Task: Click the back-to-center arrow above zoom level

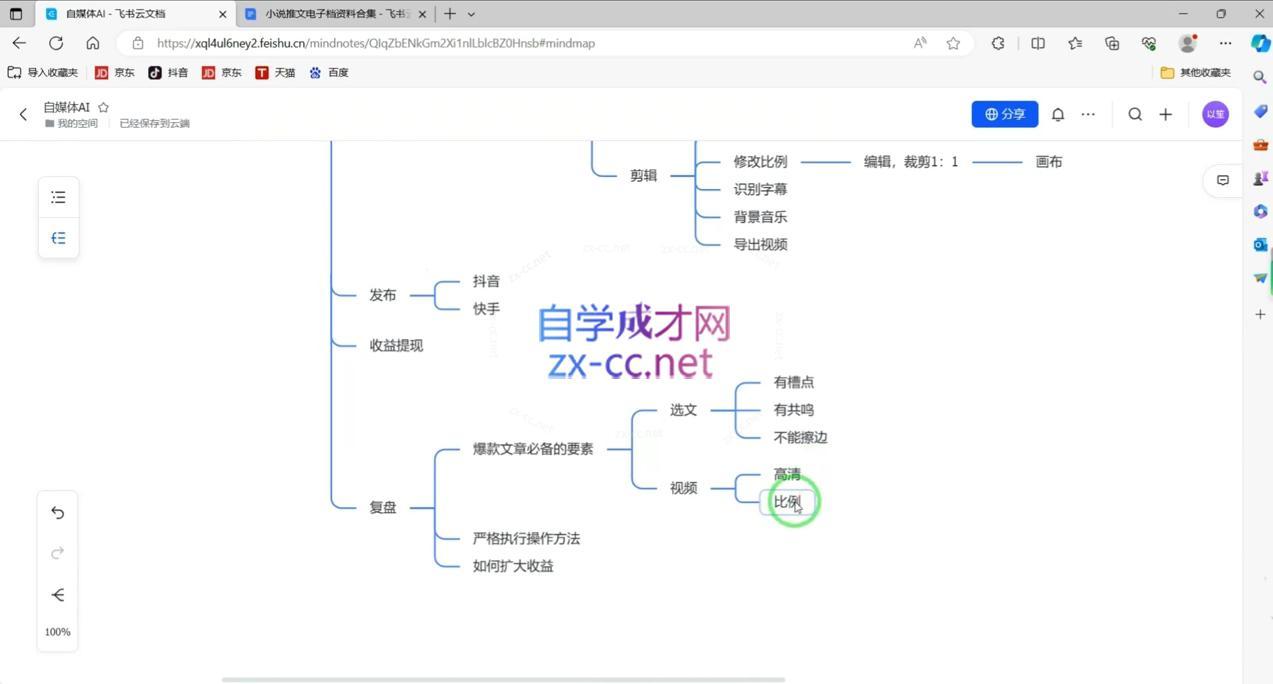Action: tap(57, 594)
